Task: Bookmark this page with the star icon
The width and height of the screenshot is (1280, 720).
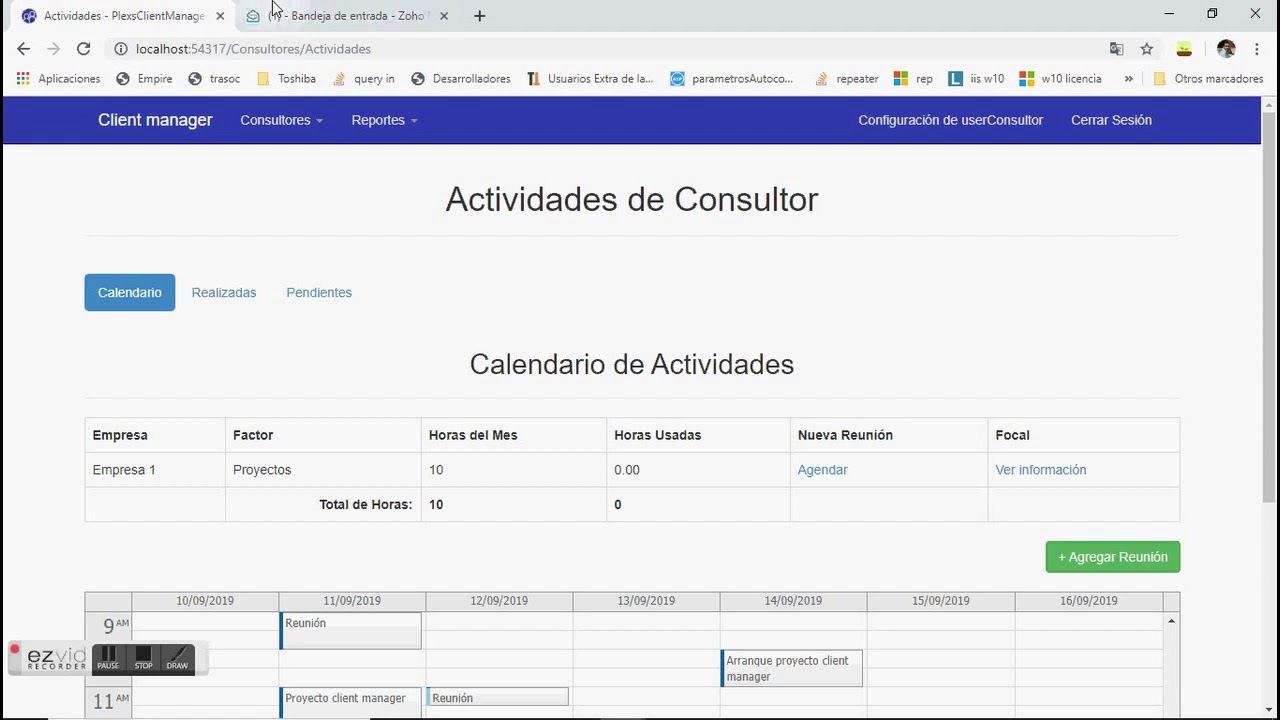Action: [x=1147, y=49]
